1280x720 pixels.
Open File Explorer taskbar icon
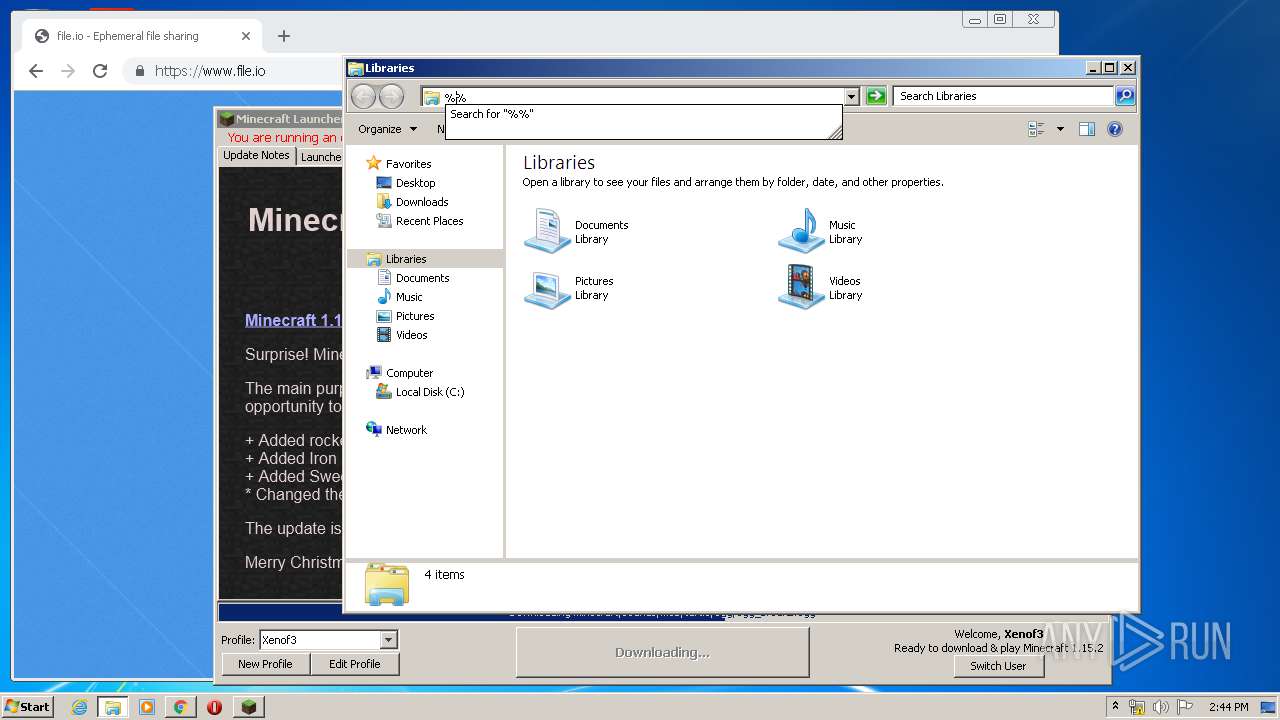[x=113, y=707]
